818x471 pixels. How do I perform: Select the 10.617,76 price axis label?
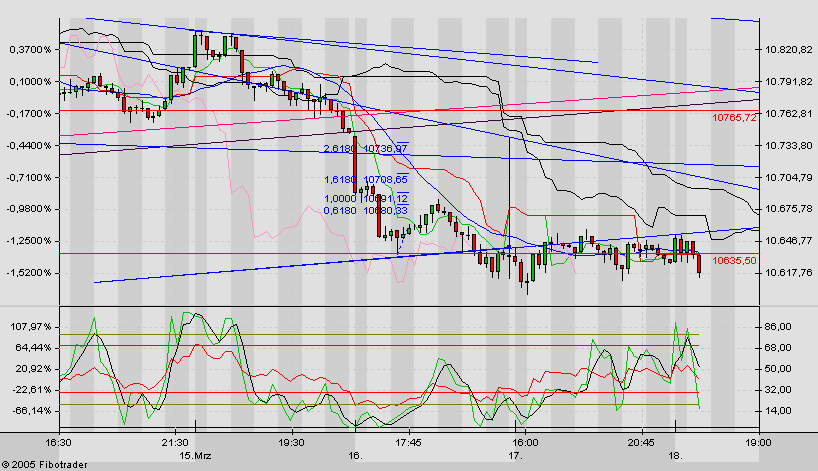789,273
